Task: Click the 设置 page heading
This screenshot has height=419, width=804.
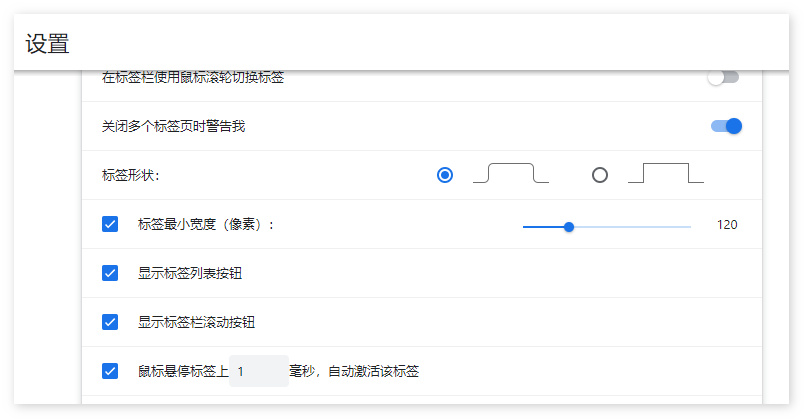Action: (47, 44)
